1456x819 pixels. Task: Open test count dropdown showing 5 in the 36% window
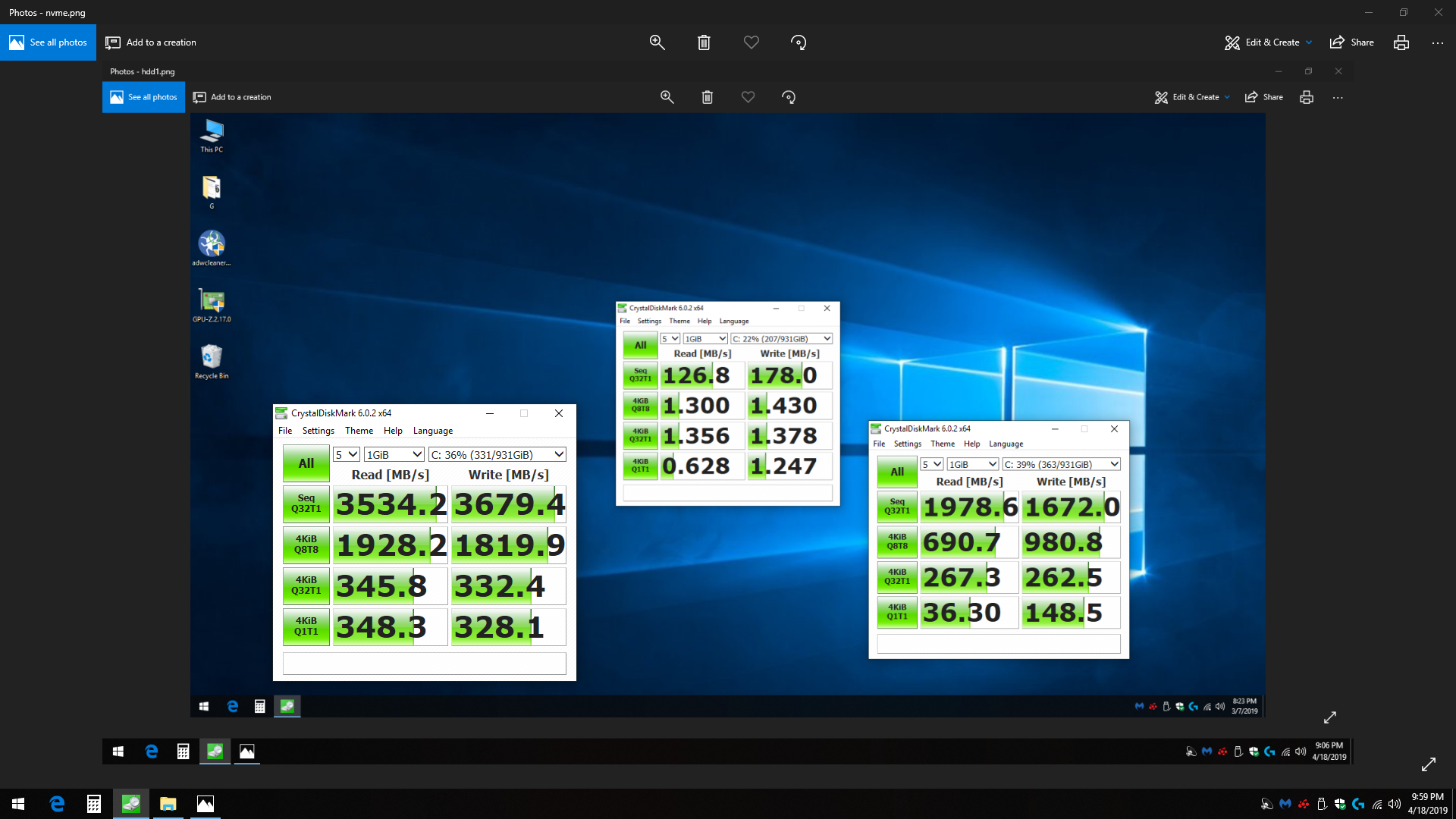pos(347,454)
